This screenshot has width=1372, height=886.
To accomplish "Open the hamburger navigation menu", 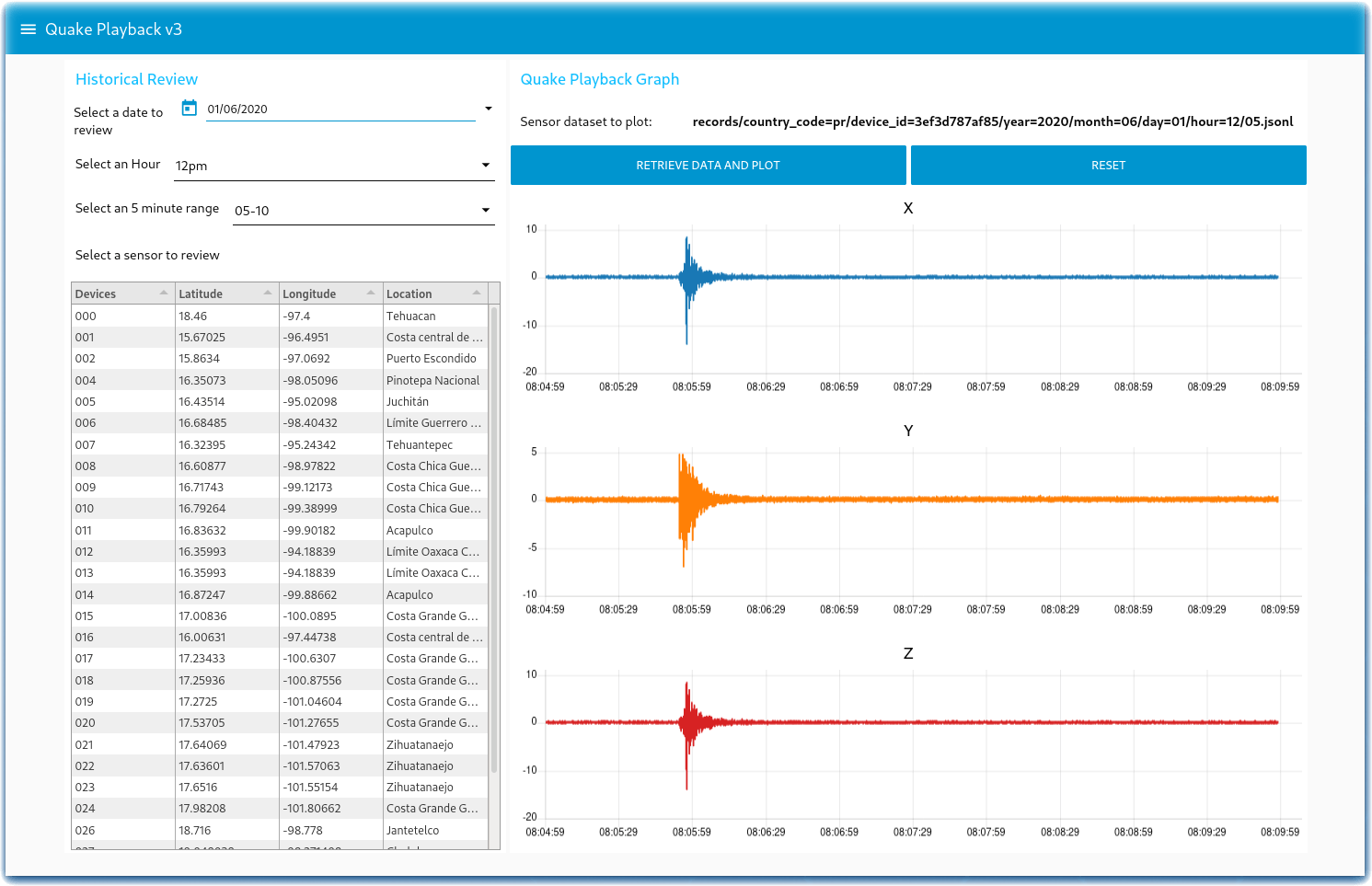I will coord(28,29).
